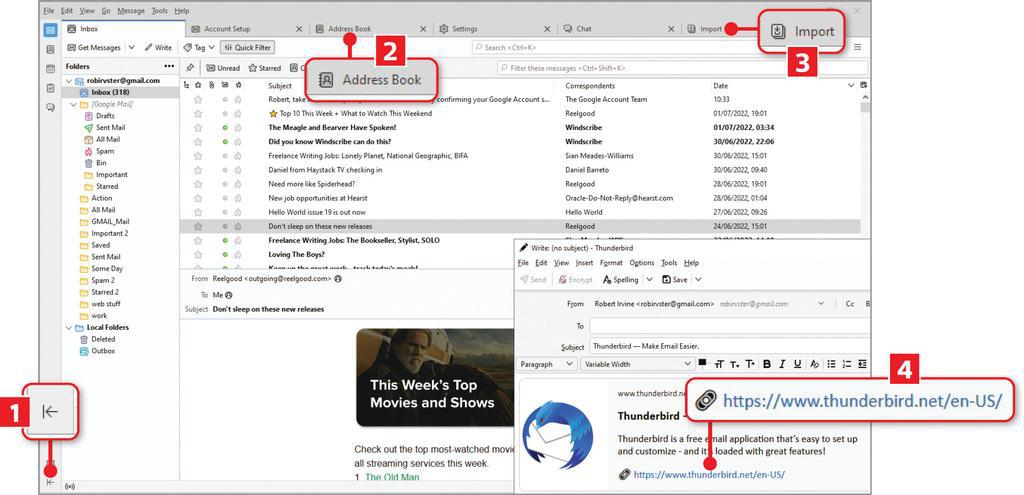Click the Get Messages button
The width and height of the screenshot is (1024, 495).
[95, 48]
